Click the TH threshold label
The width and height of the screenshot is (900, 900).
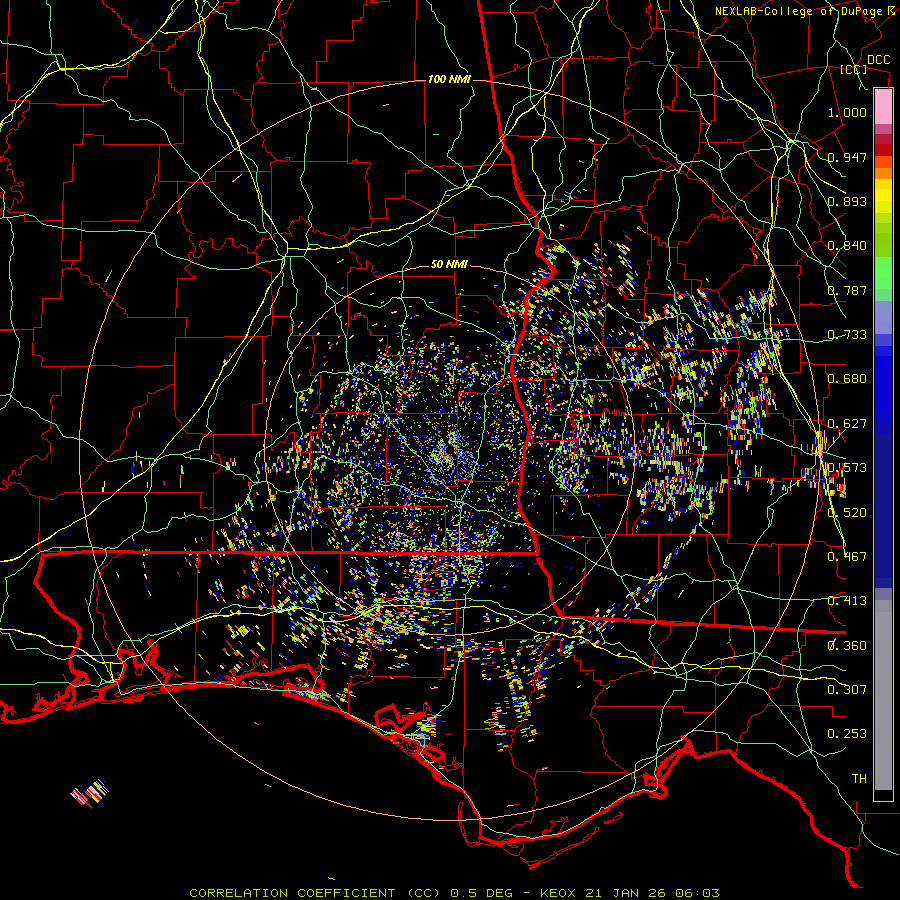click(x=859, y=779)
